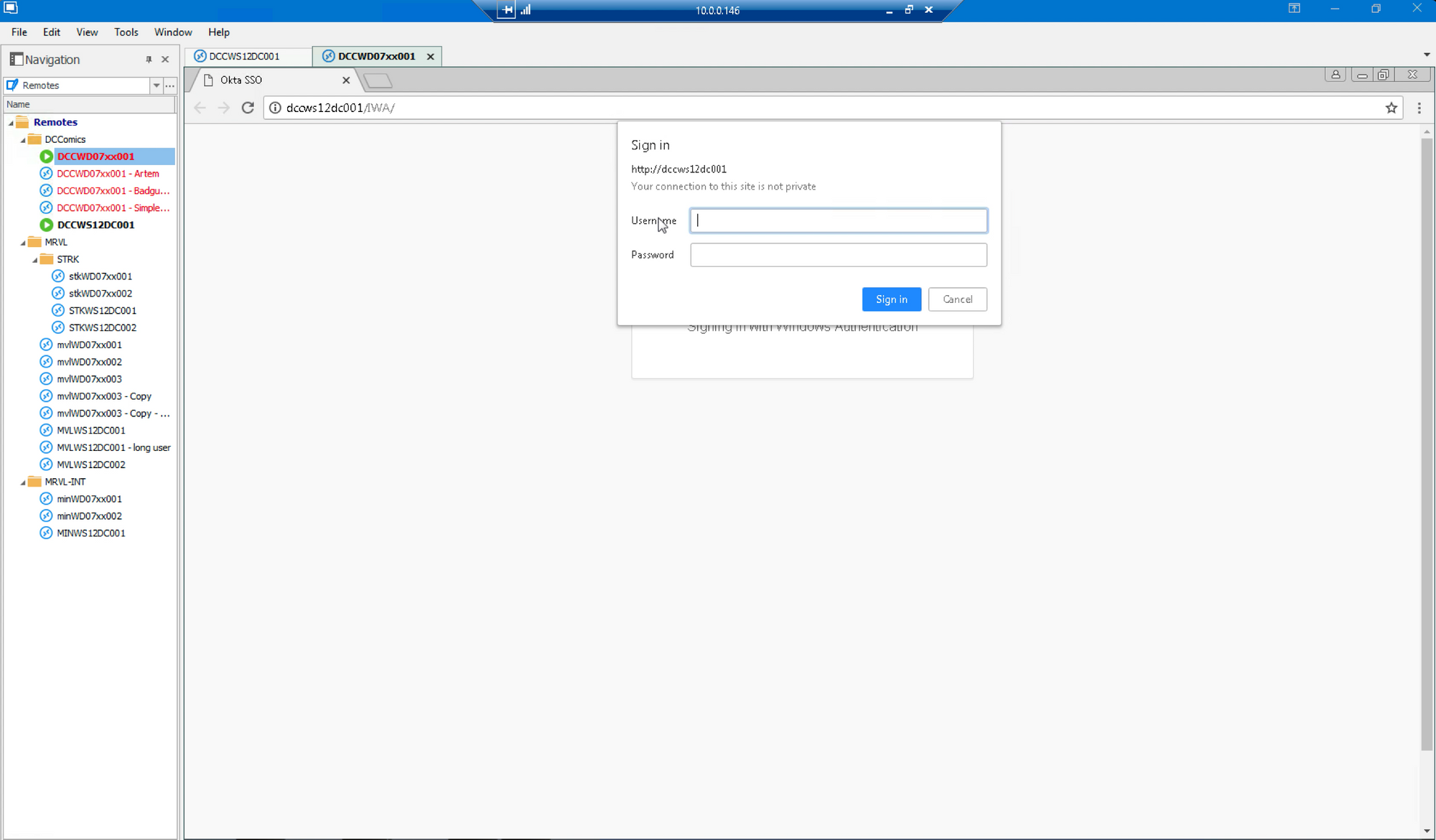Select minWD07xx002 connection
Viewport: 1436px width, 840px height.
(90, 516)
